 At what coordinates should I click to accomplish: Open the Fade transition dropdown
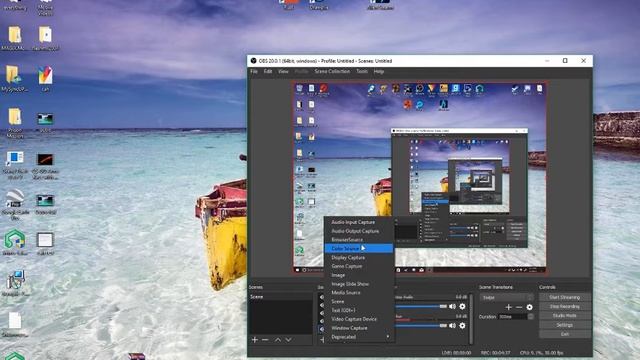507,298
